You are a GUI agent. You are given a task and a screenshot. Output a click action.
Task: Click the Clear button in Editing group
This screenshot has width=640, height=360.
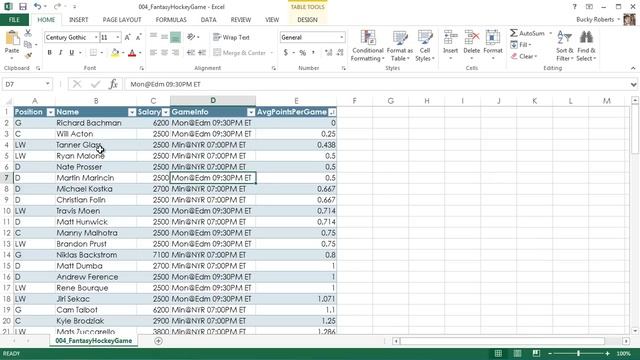pyautogui.click(x=524, y=56)
